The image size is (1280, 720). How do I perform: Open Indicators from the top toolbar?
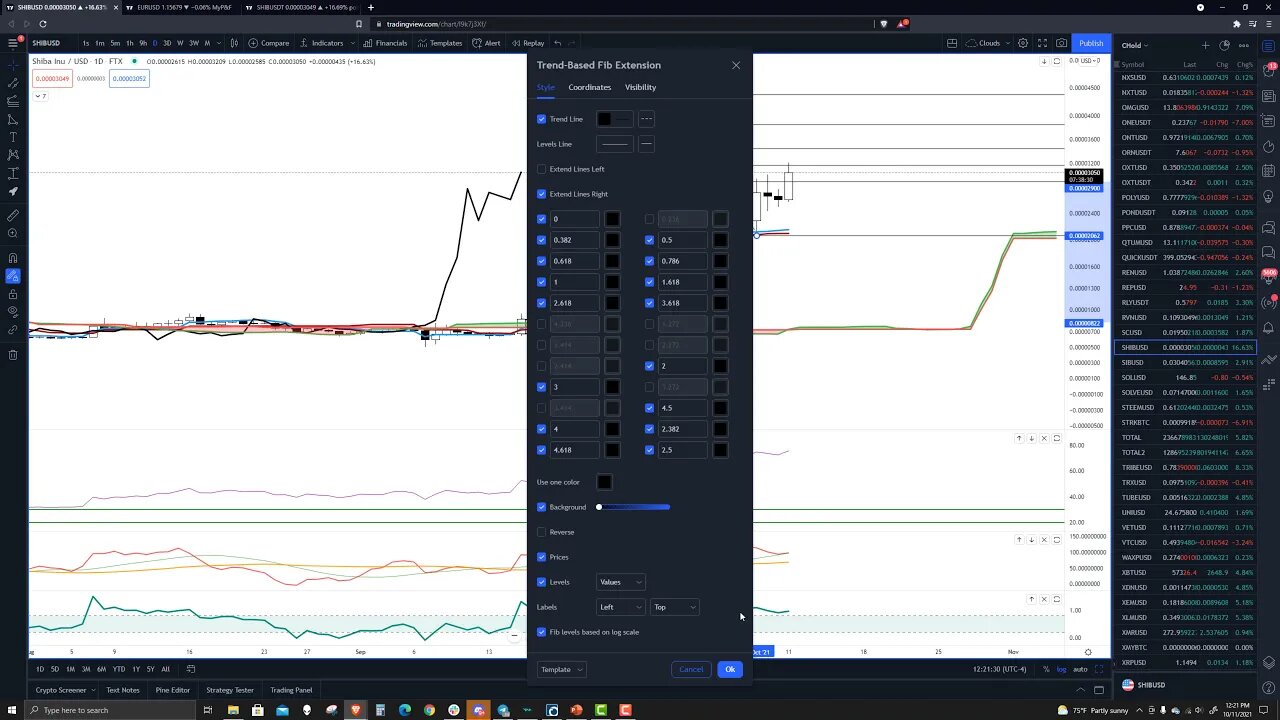pyautogui.click(x=321, y=43)
